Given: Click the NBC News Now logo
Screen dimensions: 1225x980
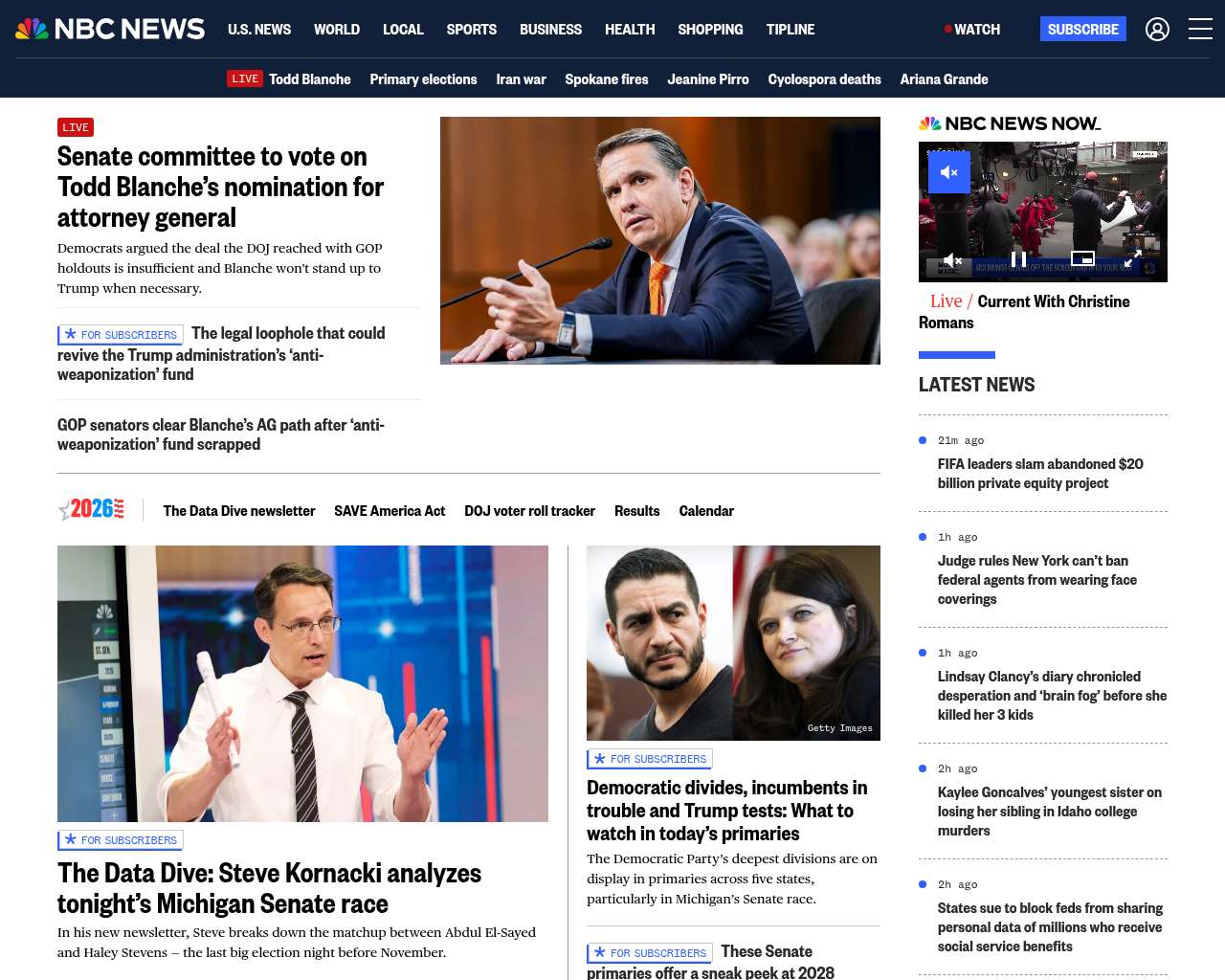Looking at the screenshot, I should tap(1010, 123).
